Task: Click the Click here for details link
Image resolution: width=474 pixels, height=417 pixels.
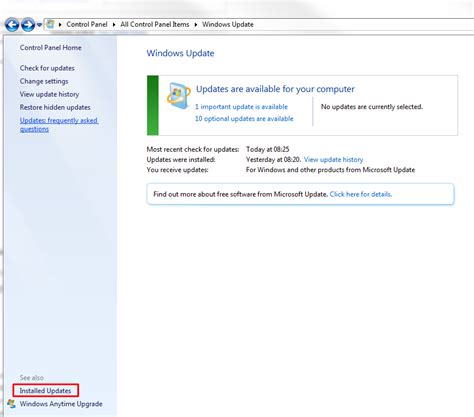Action: click(x=361, y=194)
